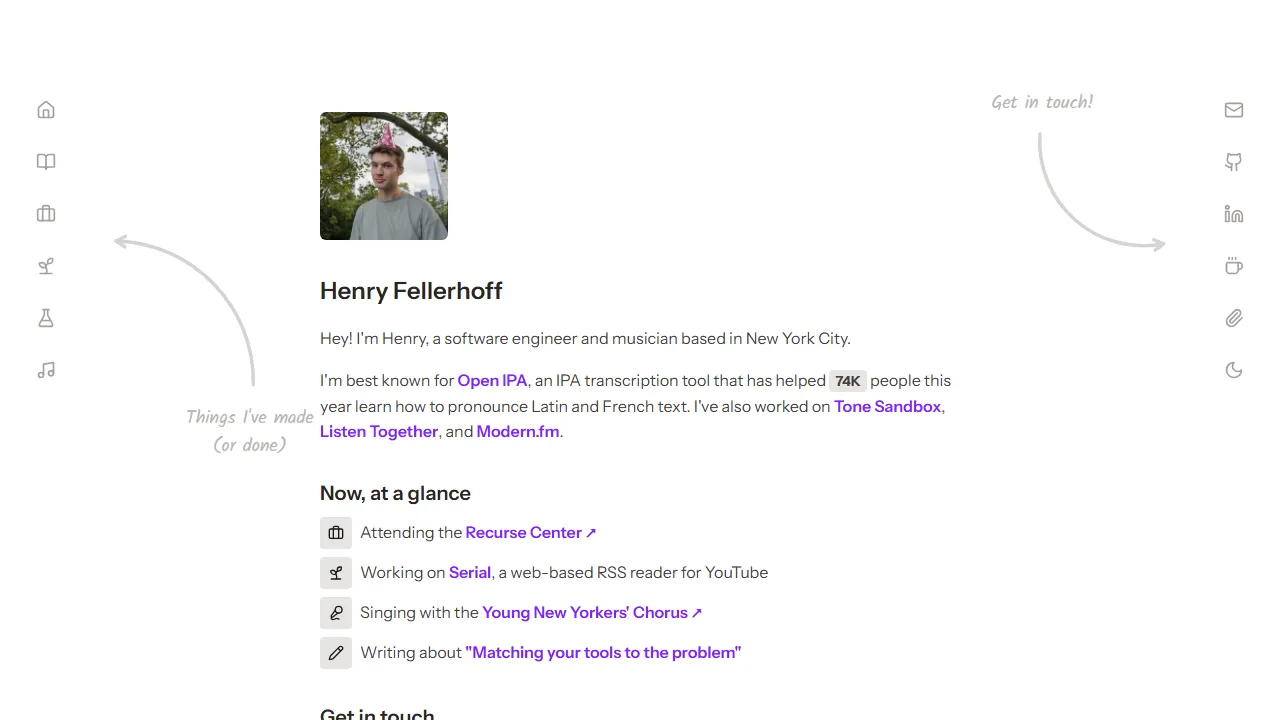The image size is (1280, 720).
Task: Toggle dark mode with the moon icon
Action: click(1233, 370)
